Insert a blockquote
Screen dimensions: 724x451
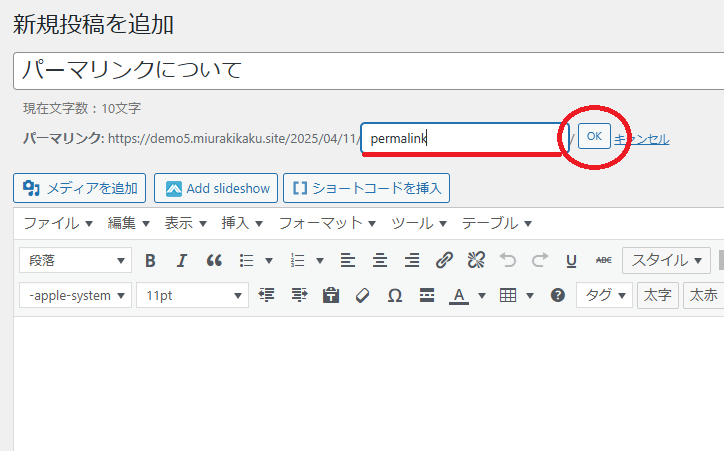(214, 261)
